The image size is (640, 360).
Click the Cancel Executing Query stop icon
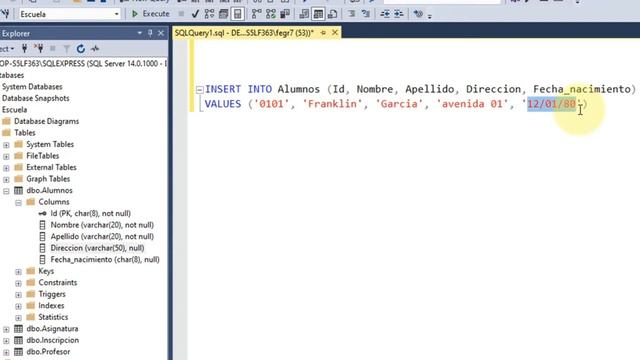click(x=181, y=14)
